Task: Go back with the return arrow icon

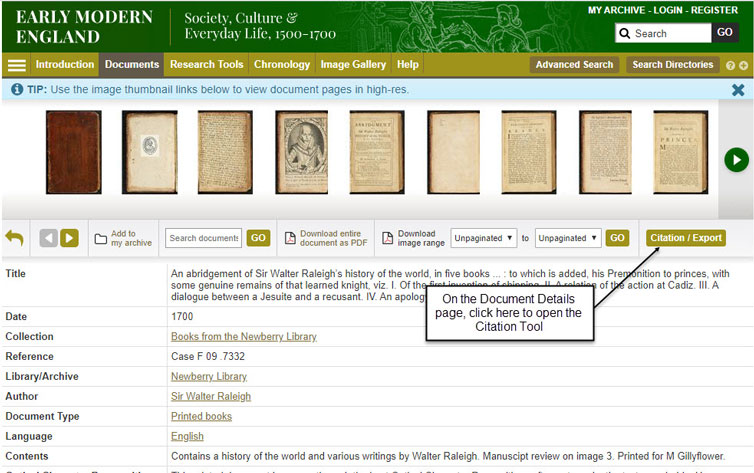Action: [x=14, y=238]
